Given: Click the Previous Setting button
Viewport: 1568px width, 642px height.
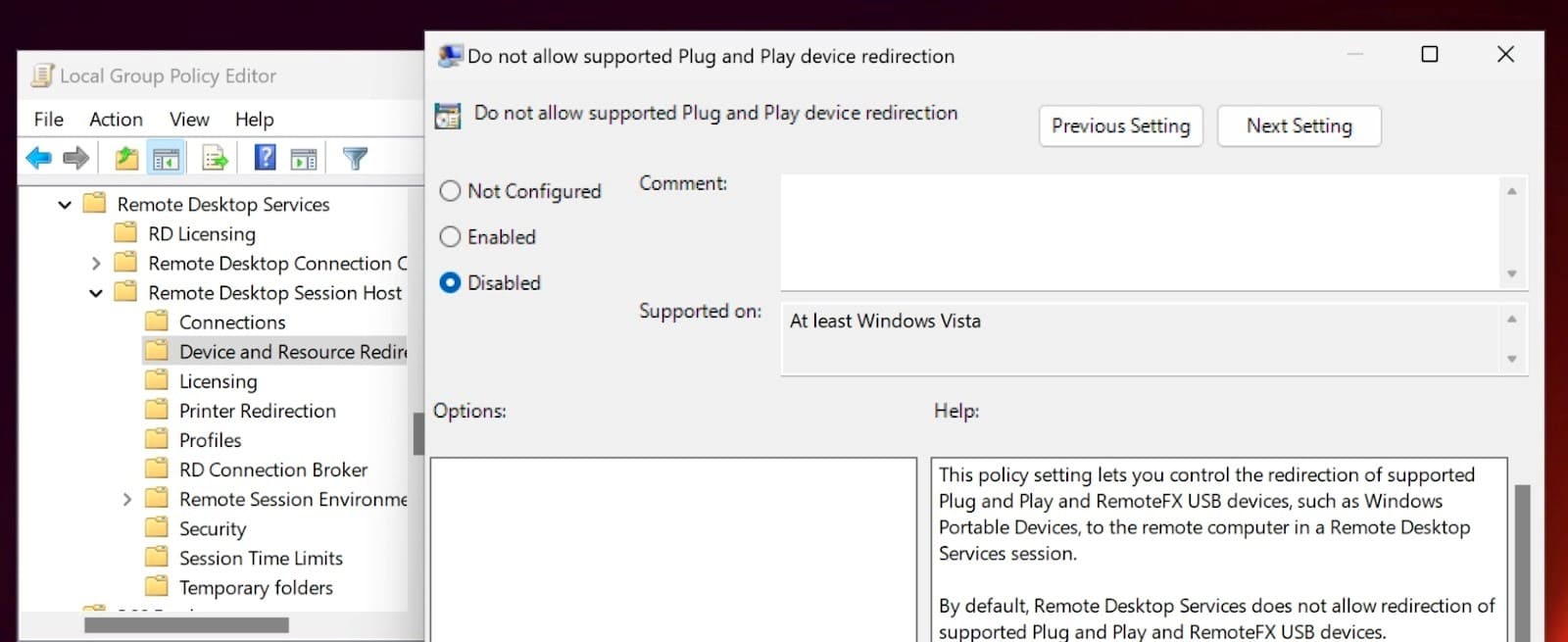Looking at the screenshot, I should [1120, 125].
